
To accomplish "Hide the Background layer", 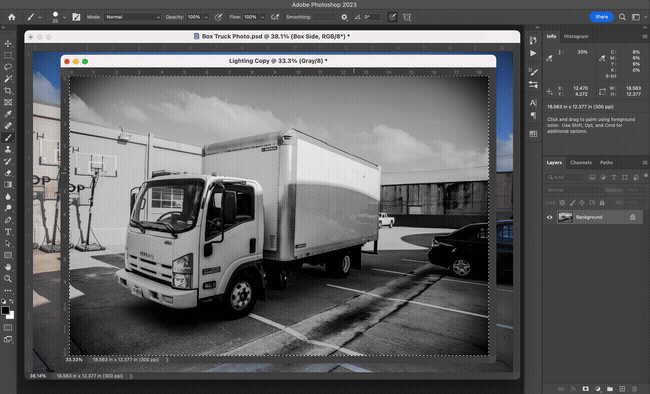I will (550, 217).
